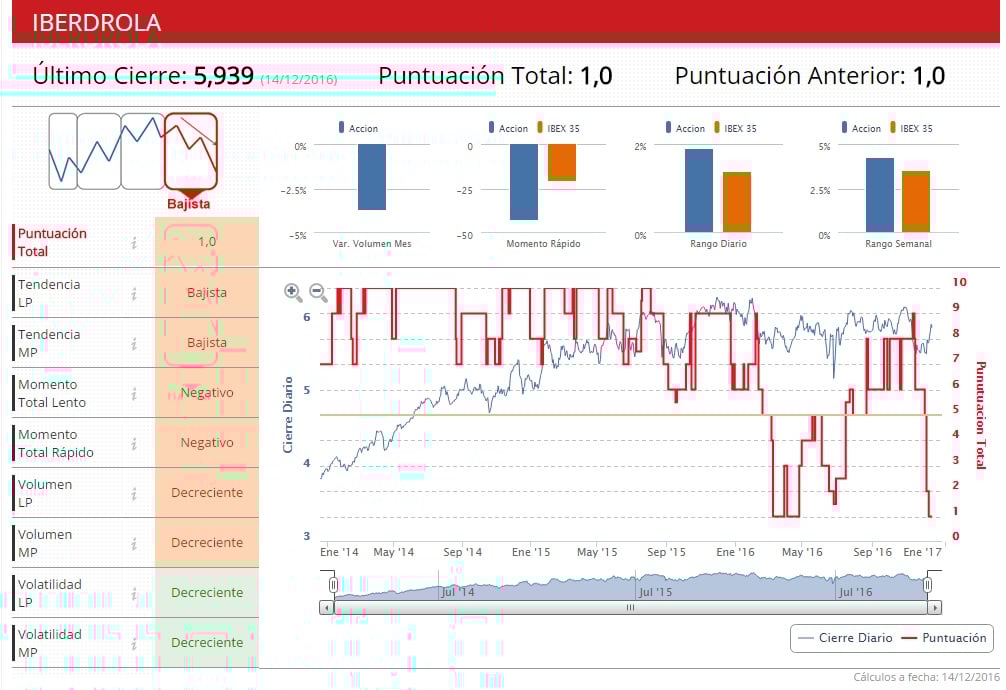1006x690 pixels.
Task: Toggle Cierre Diario series in legend
Action: point(844,638)
